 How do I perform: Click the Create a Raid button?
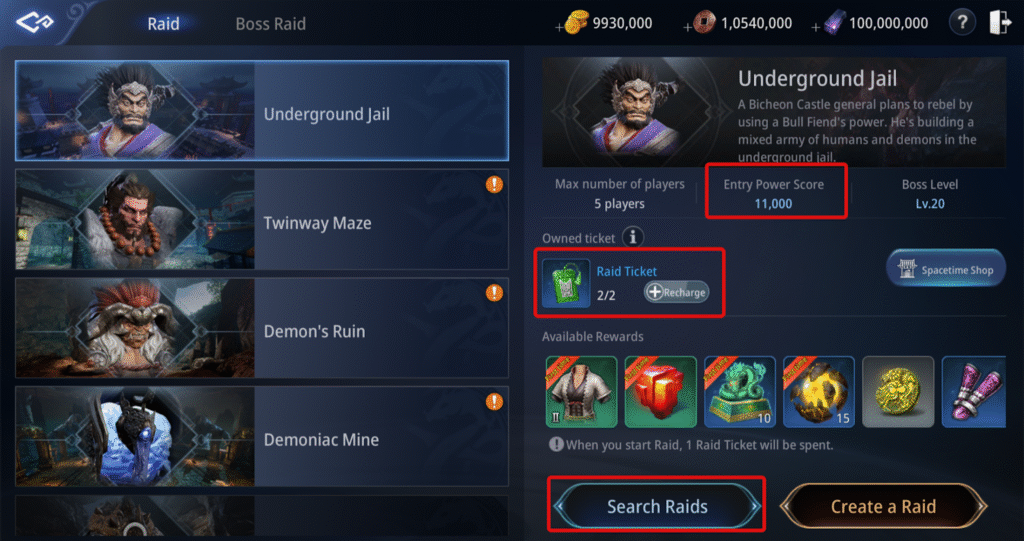pos(883,506)
